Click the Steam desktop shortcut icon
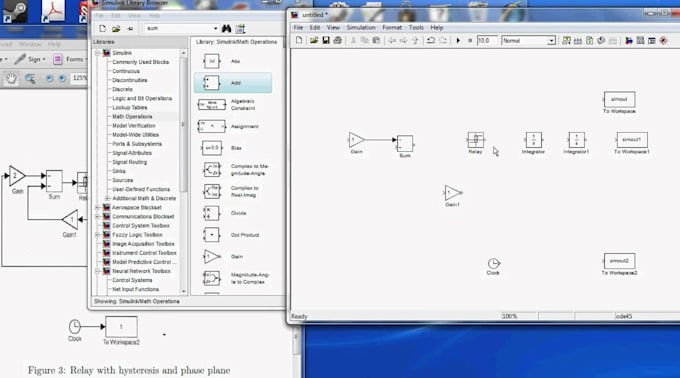 click(15, 11)
